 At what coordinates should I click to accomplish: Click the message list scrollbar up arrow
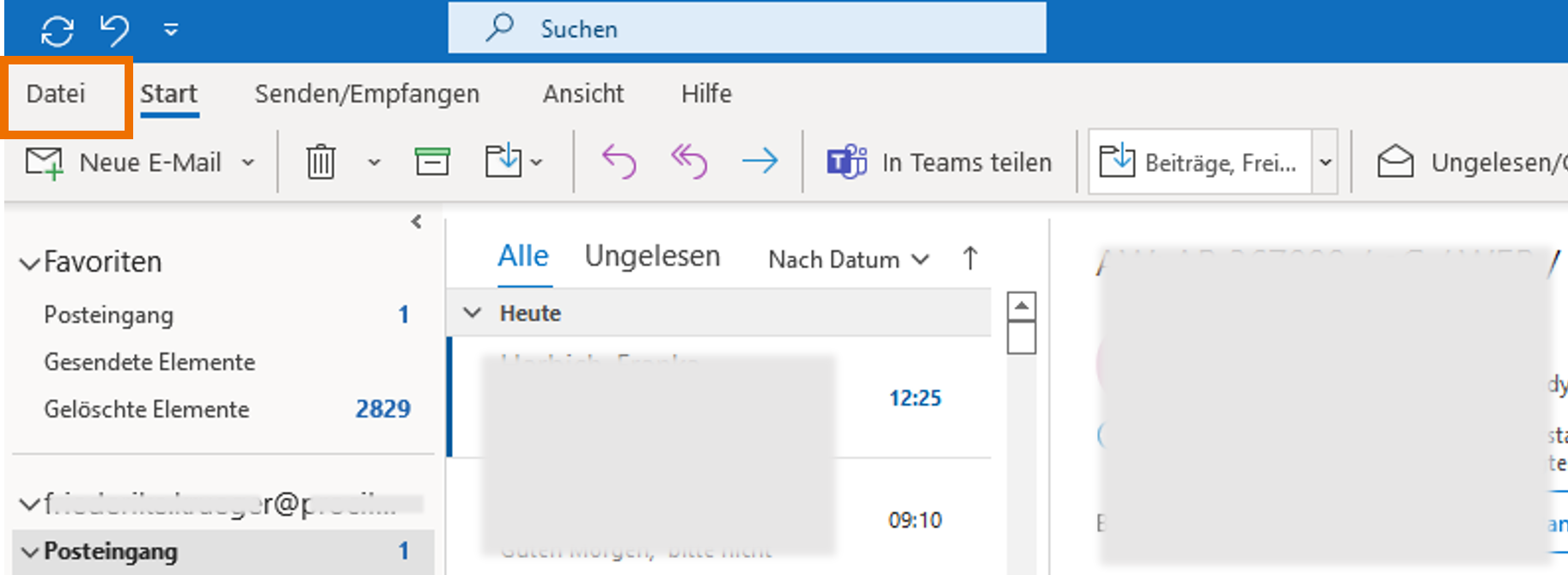1022,306
